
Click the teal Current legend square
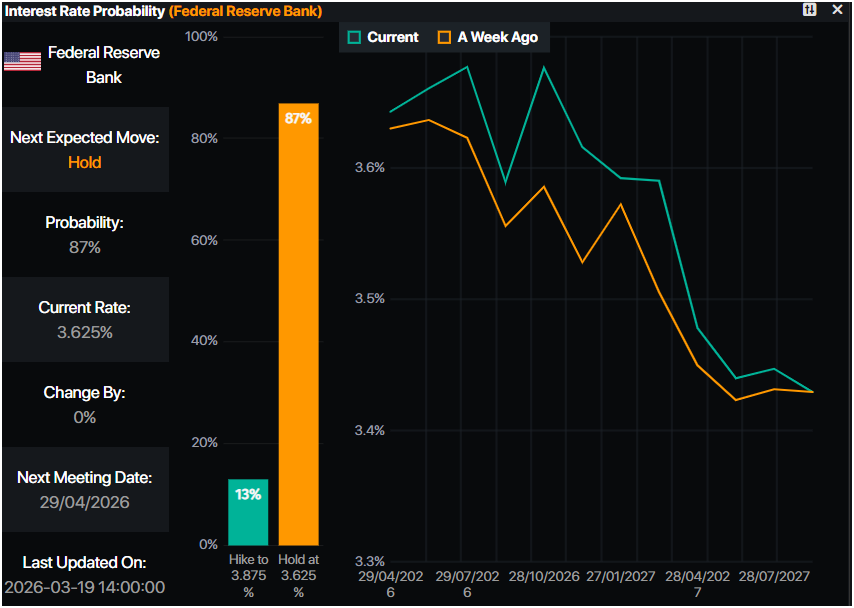point(354,37)
